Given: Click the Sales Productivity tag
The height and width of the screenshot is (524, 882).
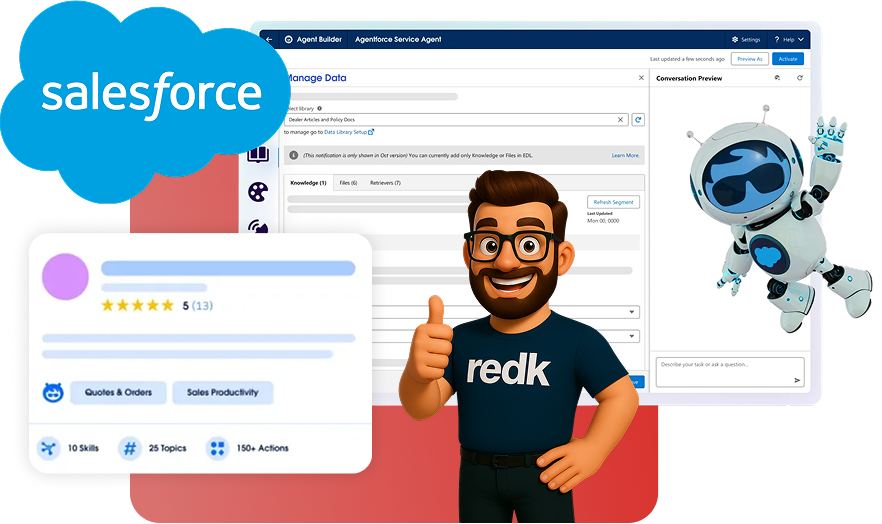Looking at the screenshot, I should pyautogui.click(x=223, y=392).
